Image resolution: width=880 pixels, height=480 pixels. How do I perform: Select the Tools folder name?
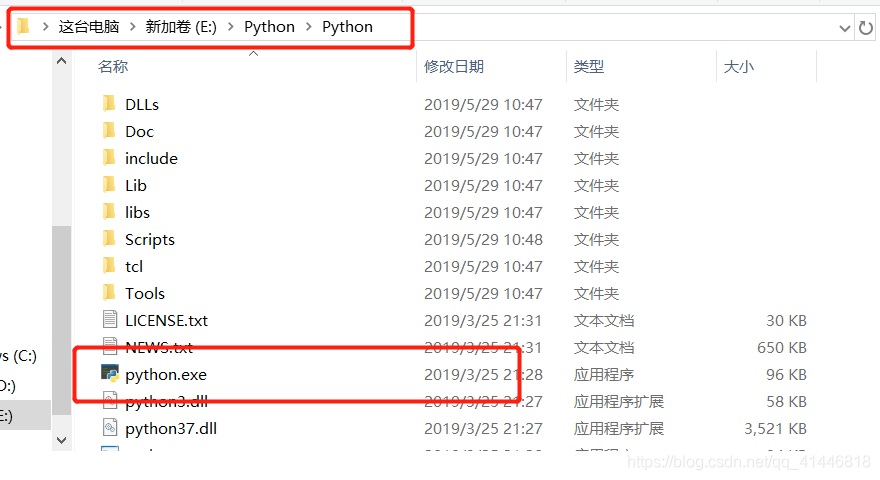(145, 293)
